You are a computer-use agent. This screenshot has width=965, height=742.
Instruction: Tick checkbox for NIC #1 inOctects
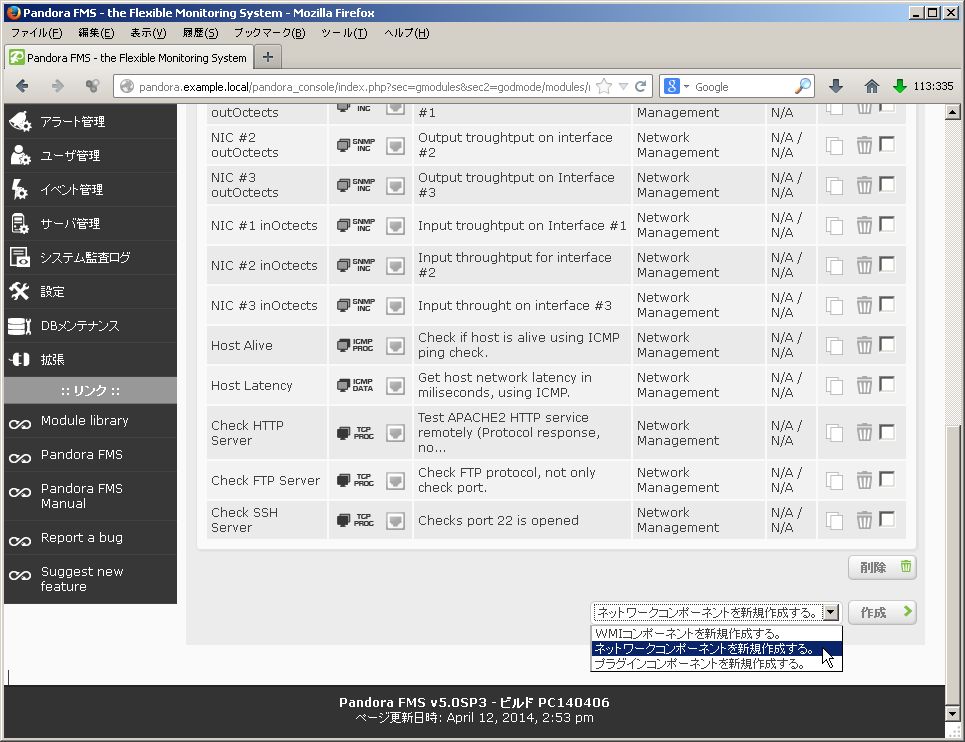[887, 224]
